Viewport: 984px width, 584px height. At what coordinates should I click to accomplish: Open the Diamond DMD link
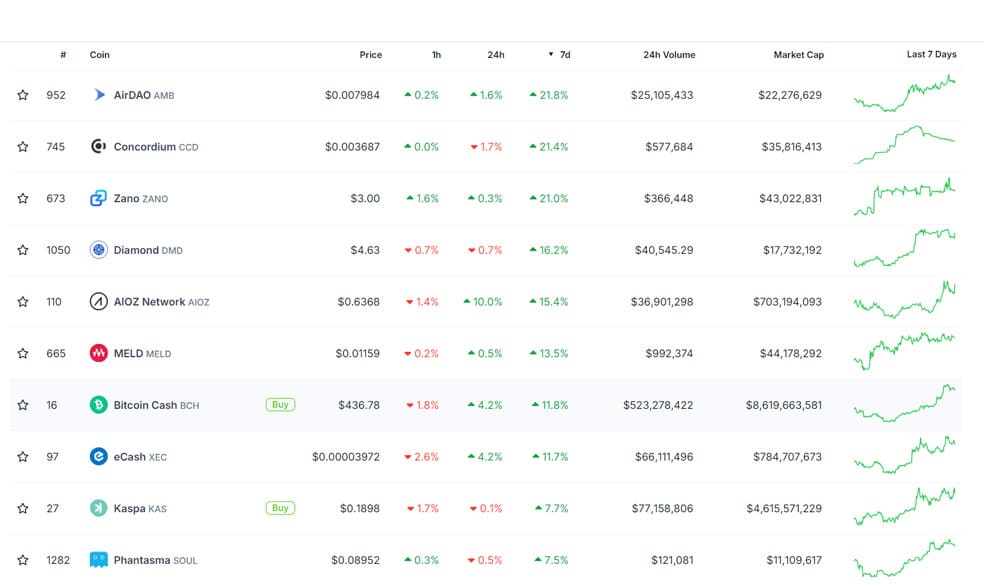tap(148, 250)
